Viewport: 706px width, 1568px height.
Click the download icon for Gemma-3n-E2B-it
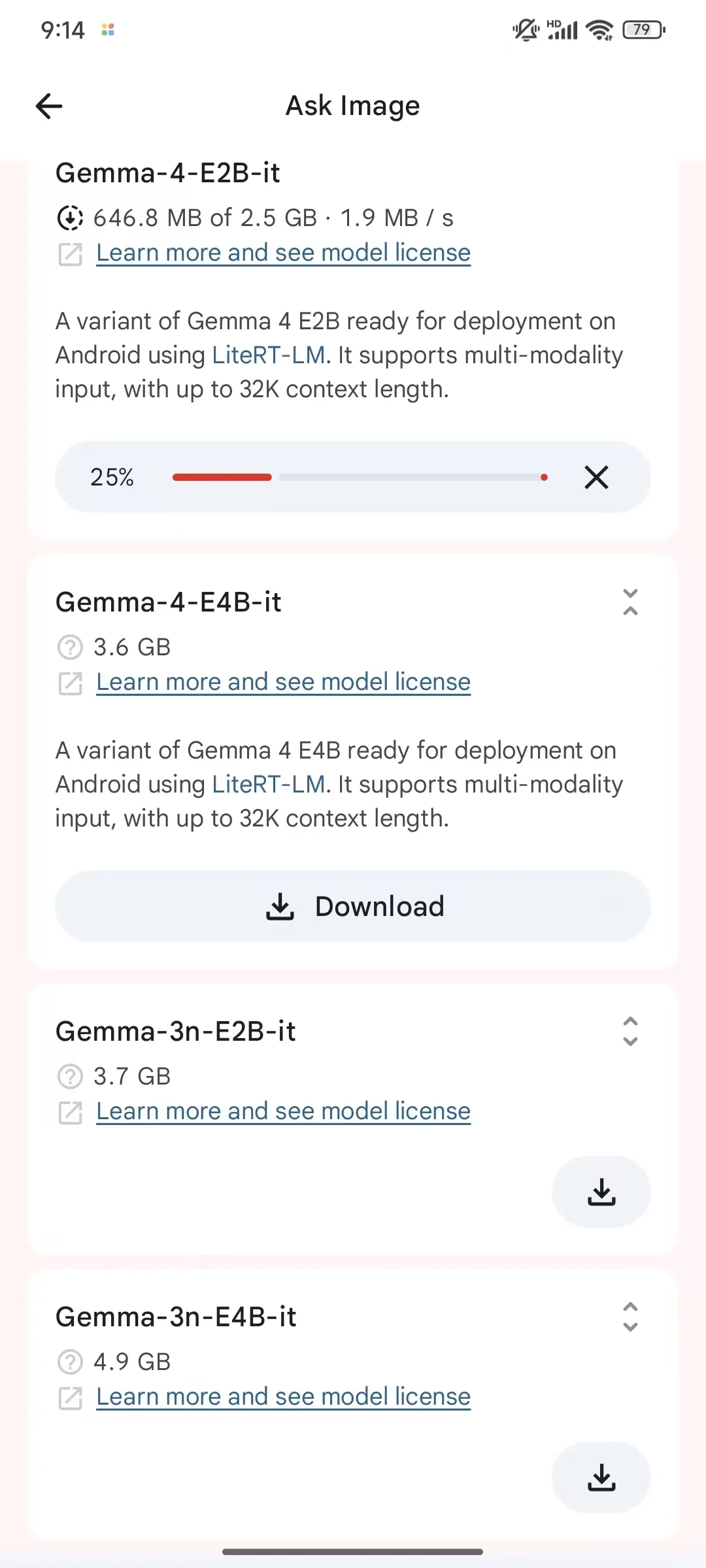tap(601, 1192)
